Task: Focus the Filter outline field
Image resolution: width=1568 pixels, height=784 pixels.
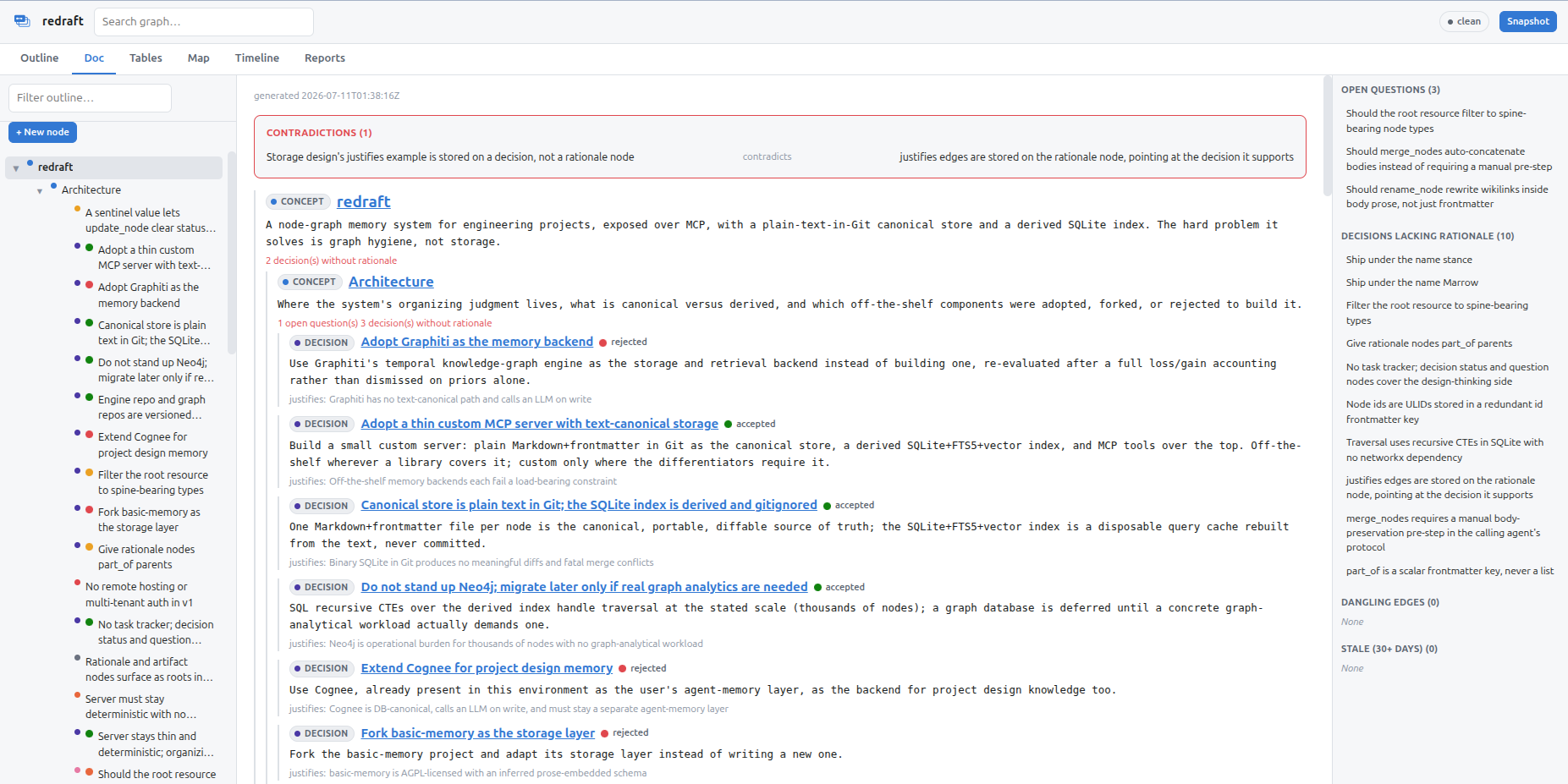Action: point(90,97)
